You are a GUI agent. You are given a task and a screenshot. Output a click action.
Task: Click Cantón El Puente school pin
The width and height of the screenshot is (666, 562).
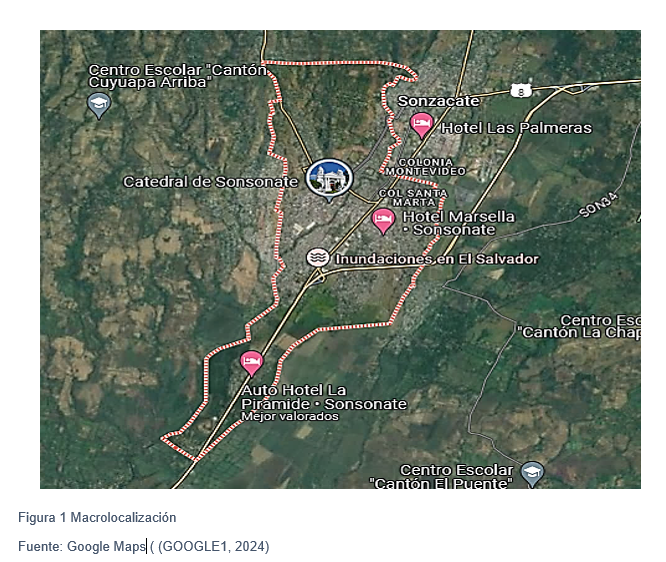tap(532, 474)
